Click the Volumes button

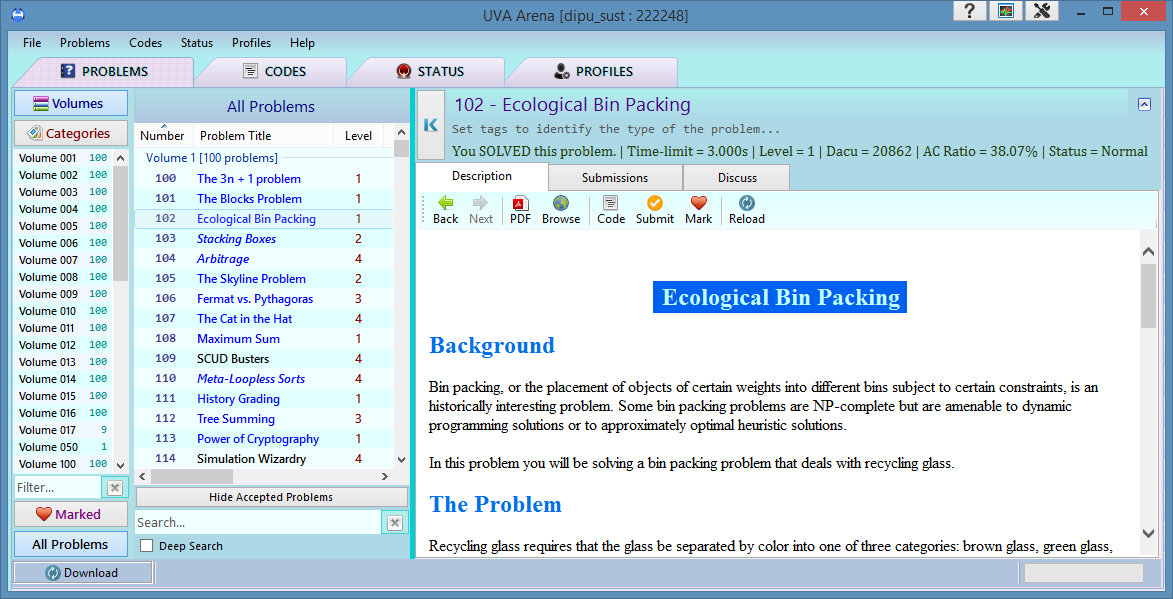tap(71, 103)
